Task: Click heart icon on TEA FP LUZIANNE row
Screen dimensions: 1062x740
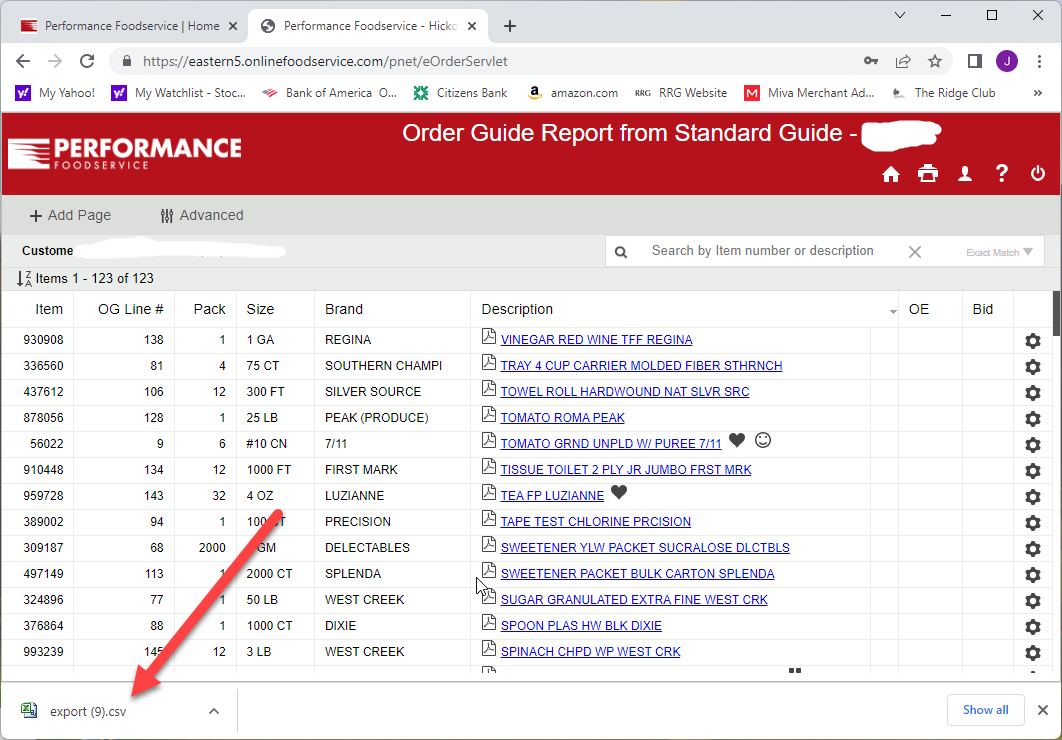Action: (619, 492)
